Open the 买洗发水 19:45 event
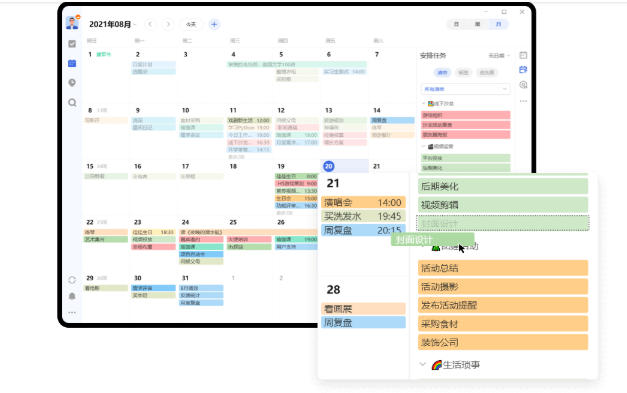Screen dimensions: 627x393 pos(363,216)
